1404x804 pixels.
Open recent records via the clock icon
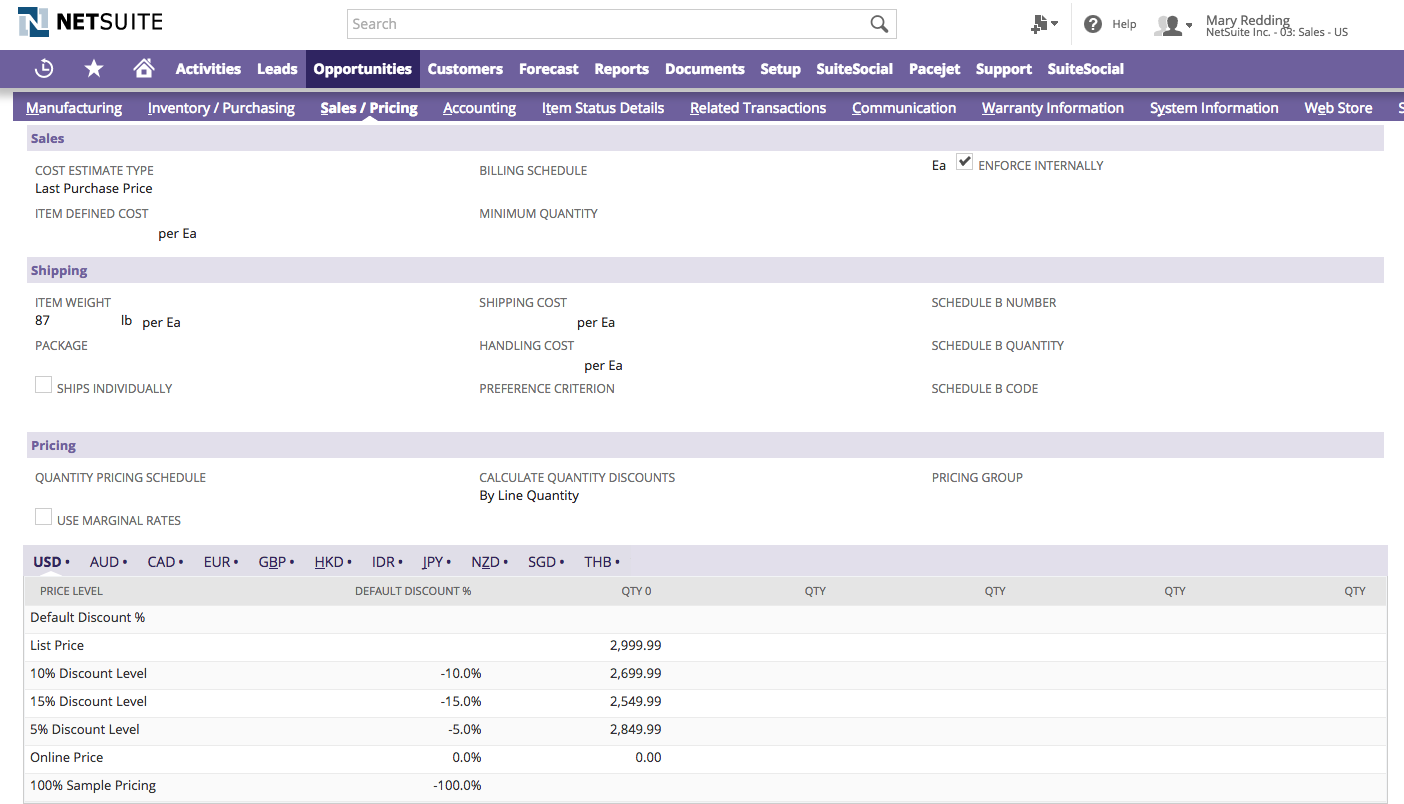coord(44,68)
